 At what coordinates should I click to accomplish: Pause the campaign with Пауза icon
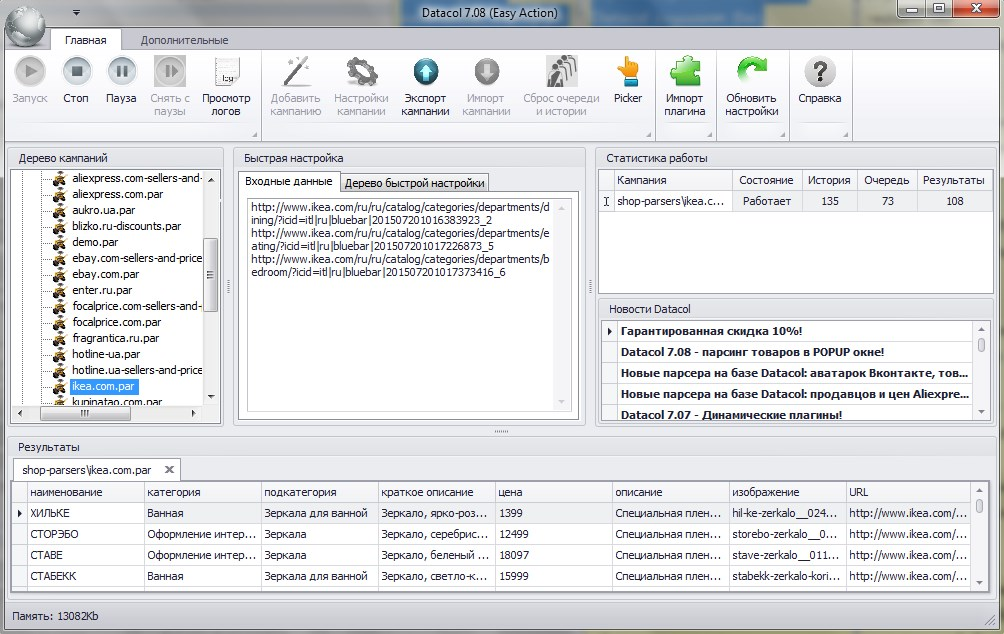coord(121,71)
